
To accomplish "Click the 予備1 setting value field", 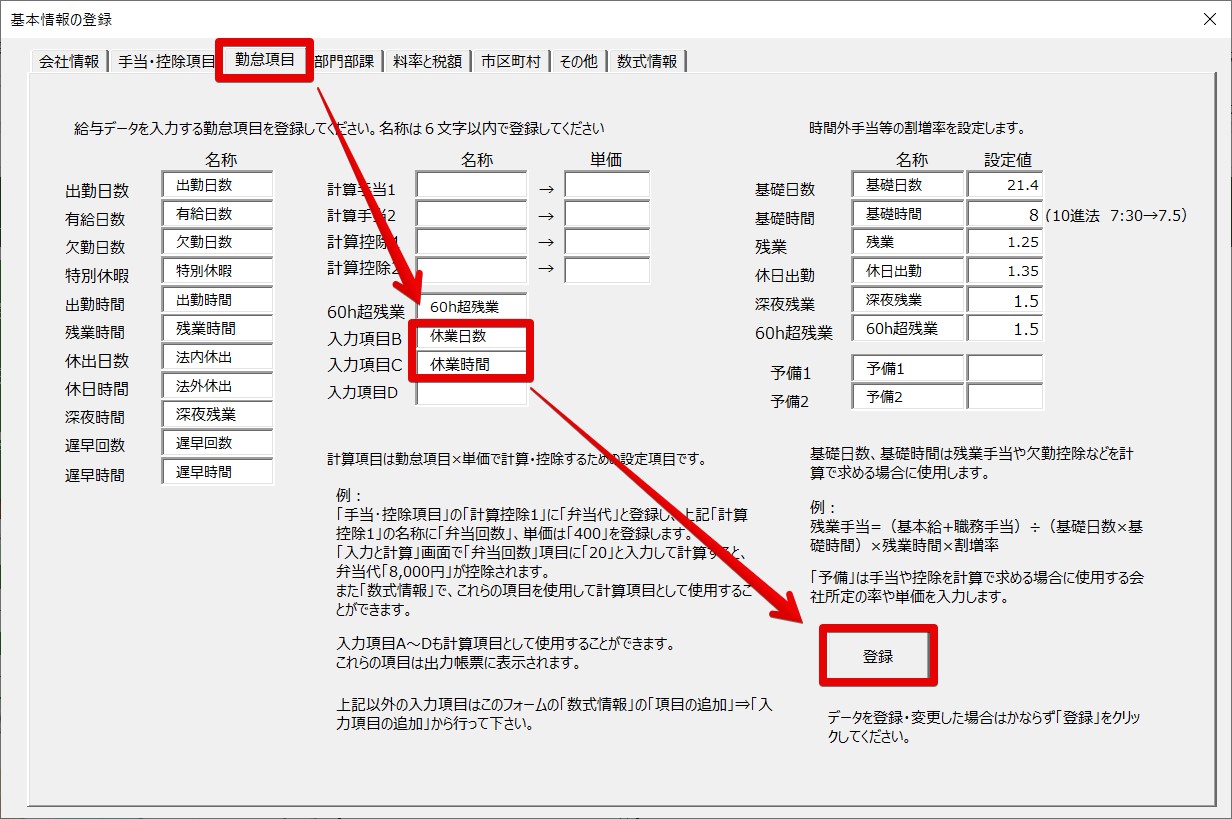I will click(1005, 369).
